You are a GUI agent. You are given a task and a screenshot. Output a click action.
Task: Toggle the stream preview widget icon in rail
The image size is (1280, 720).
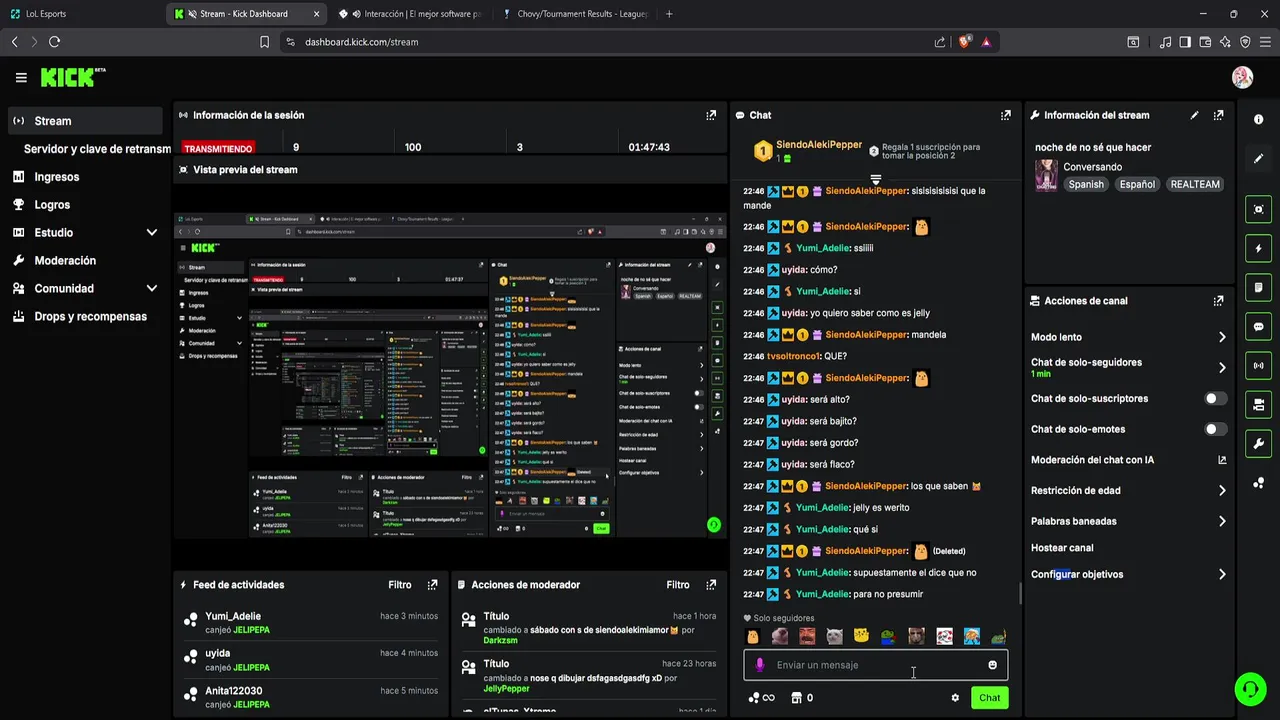coord(1258,209)
